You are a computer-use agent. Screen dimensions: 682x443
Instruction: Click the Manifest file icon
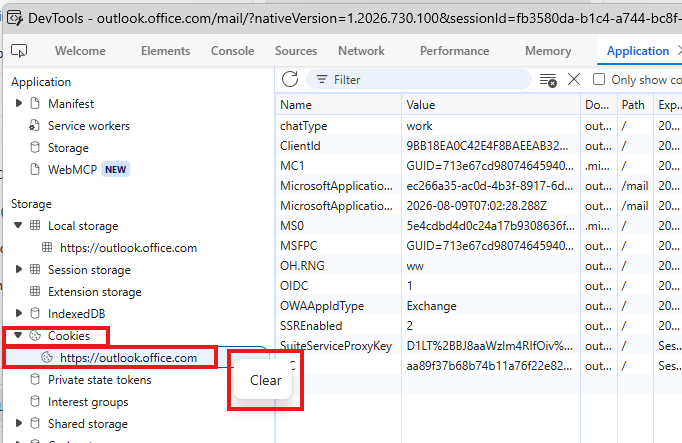click(x=35, y=103)
